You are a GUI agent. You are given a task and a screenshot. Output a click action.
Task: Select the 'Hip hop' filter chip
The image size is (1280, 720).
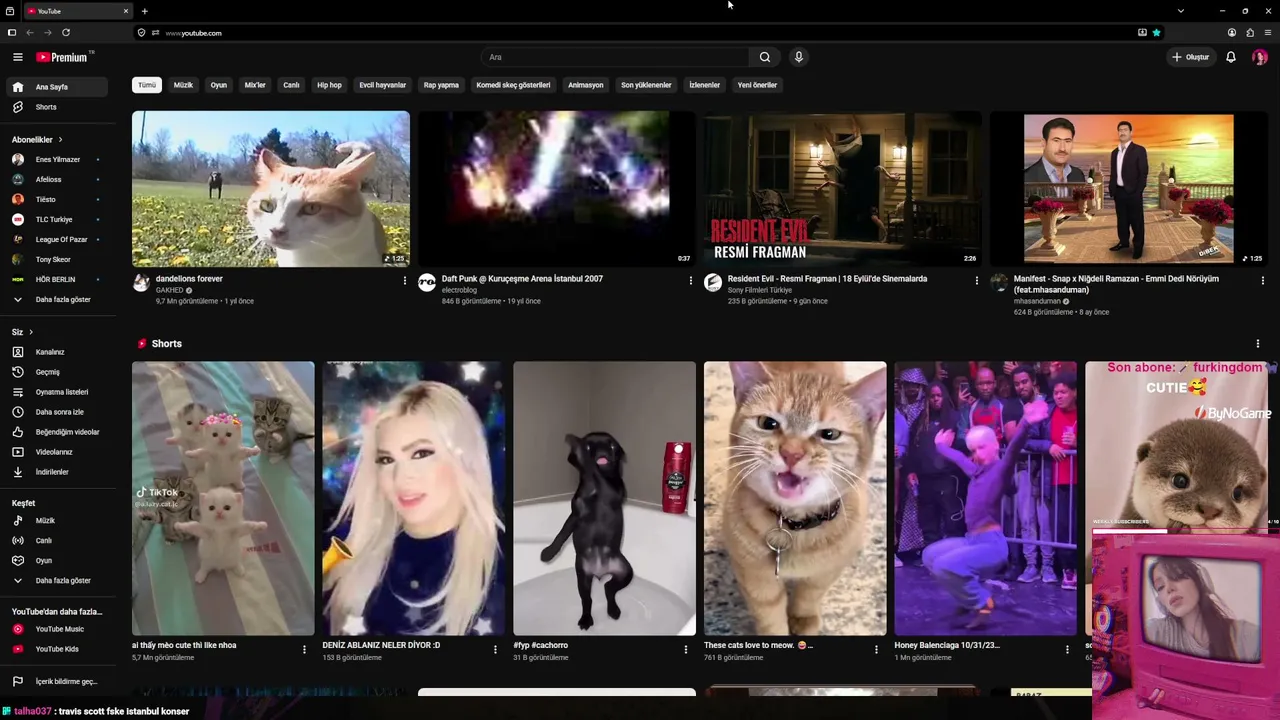(x=329, y=85)
